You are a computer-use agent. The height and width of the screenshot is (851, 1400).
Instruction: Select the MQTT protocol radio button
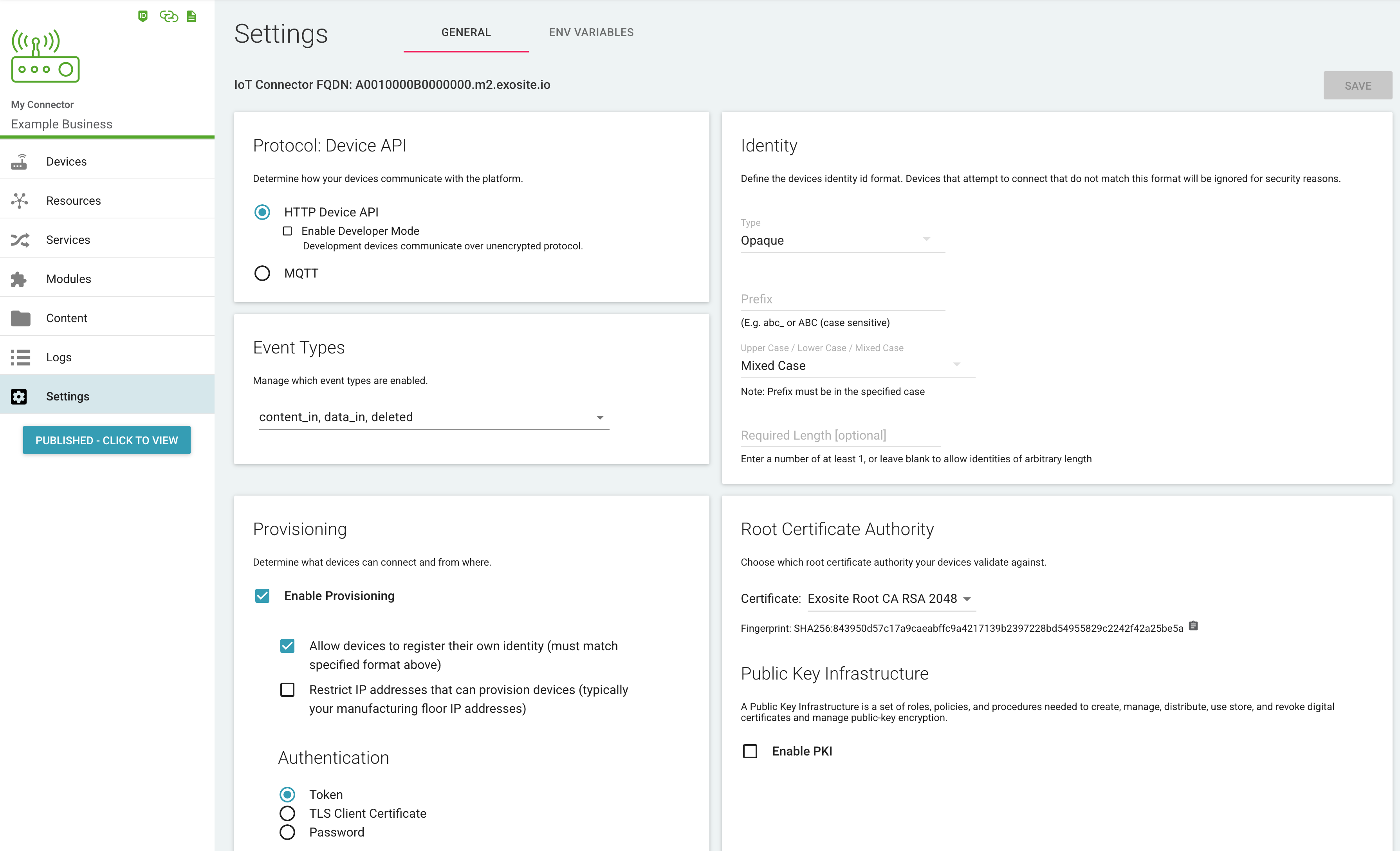click(262, 273)
